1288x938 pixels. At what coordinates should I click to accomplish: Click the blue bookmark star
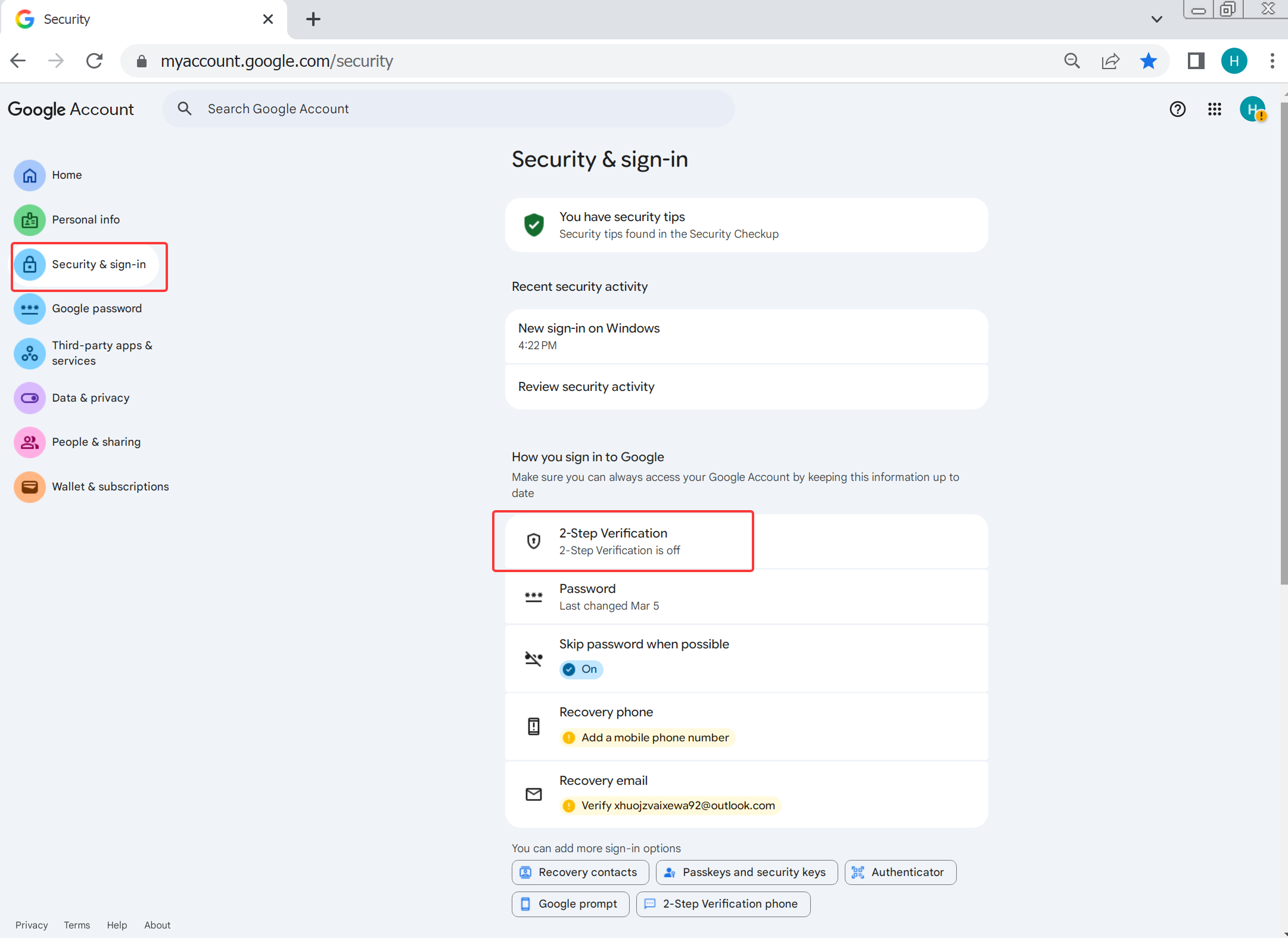[1149, 61]
